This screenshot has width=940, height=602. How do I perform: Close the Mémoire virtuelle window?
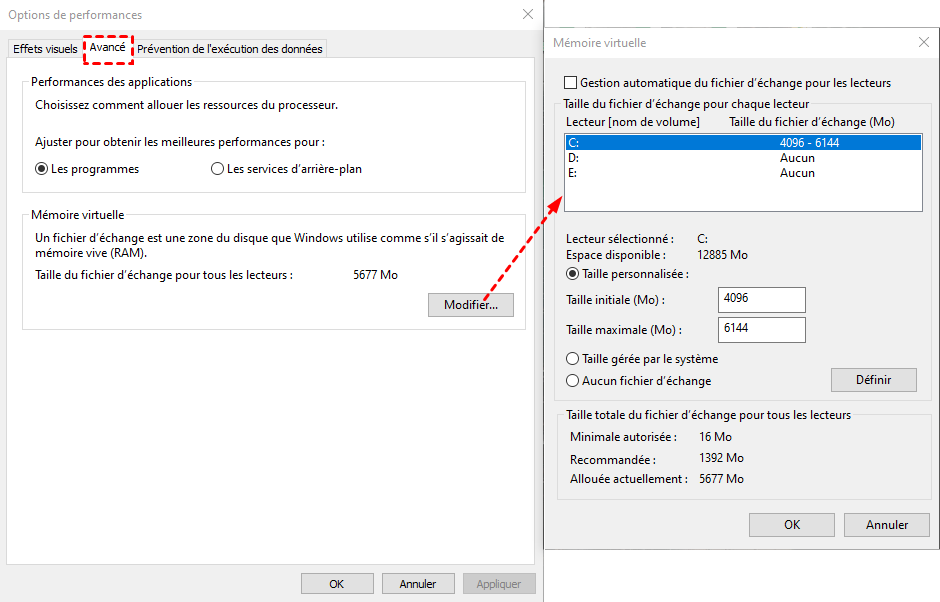[x=923, y=42]
